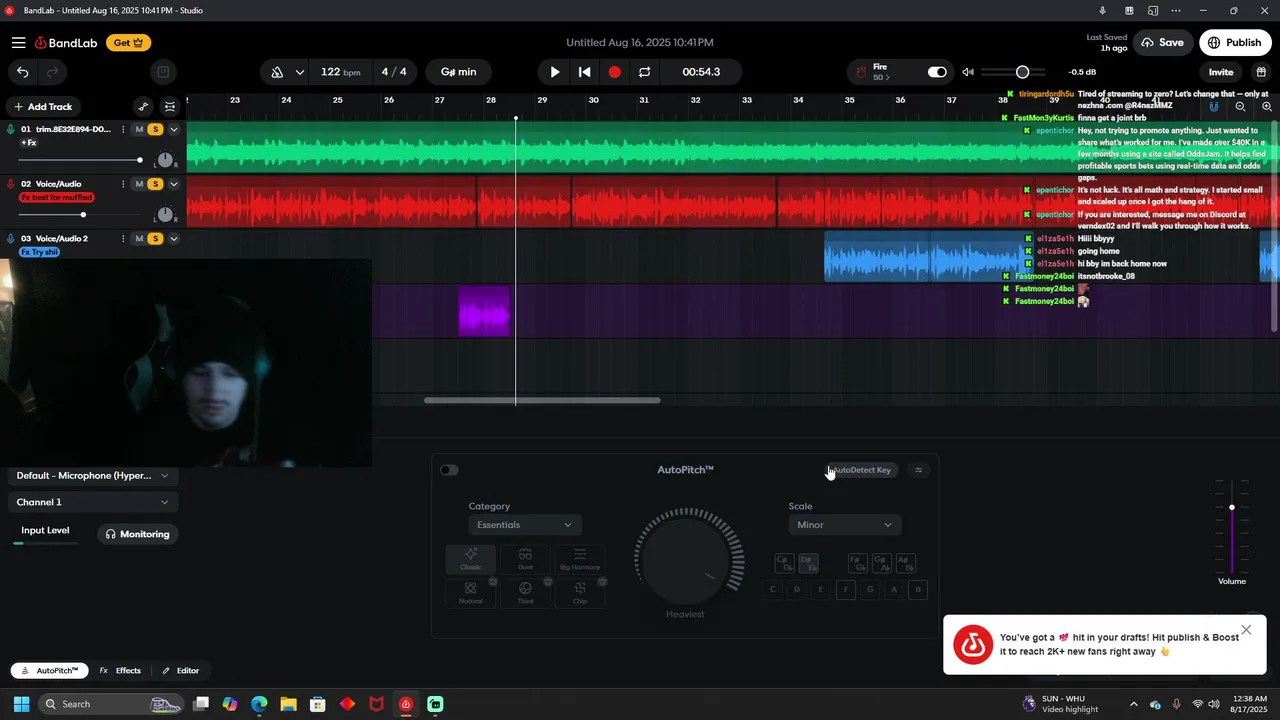Click the Publish button
This screenshot has height=720, width=1280.
1235,43
